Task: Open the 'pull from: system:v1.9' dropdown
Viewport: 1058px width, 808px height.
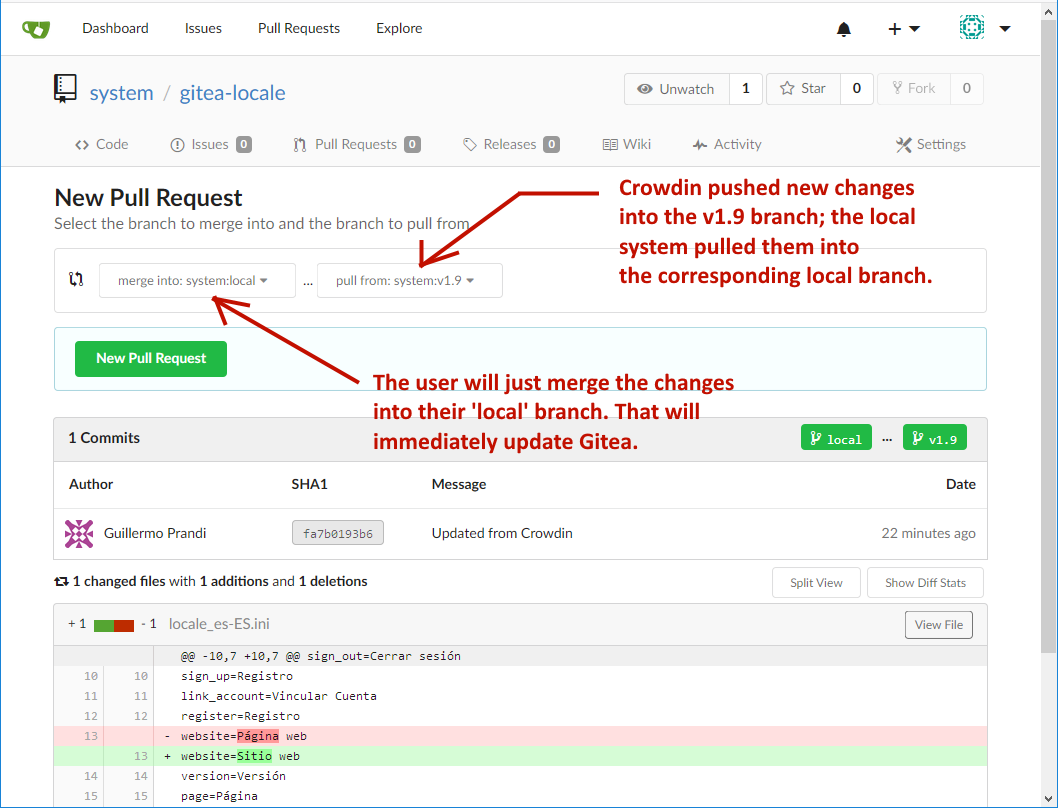Action: tap(410, 280)
